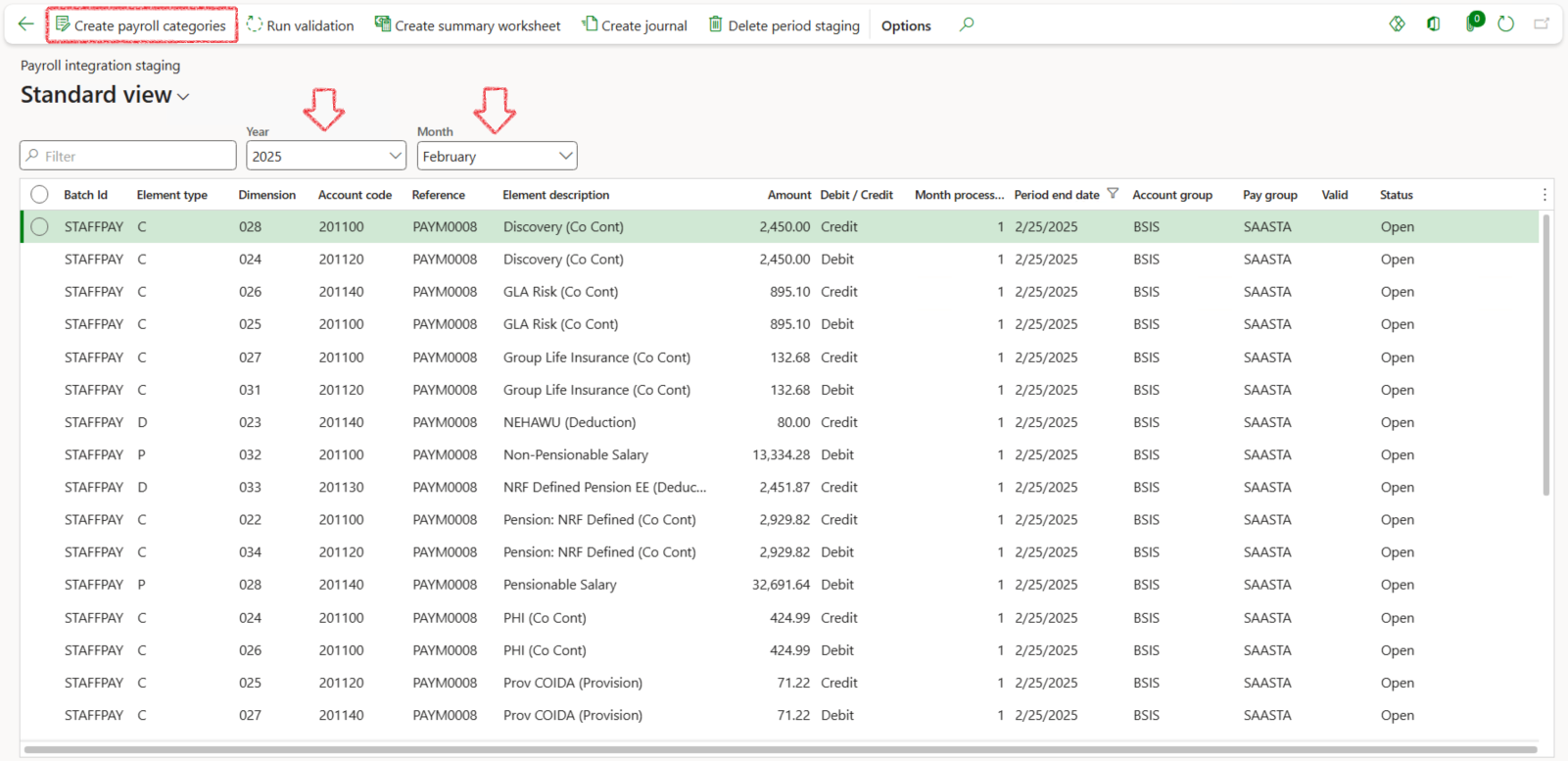Click Create journal button
Image resolution: width=1568 pixels, height=761 pixels.
pos(635,25)
